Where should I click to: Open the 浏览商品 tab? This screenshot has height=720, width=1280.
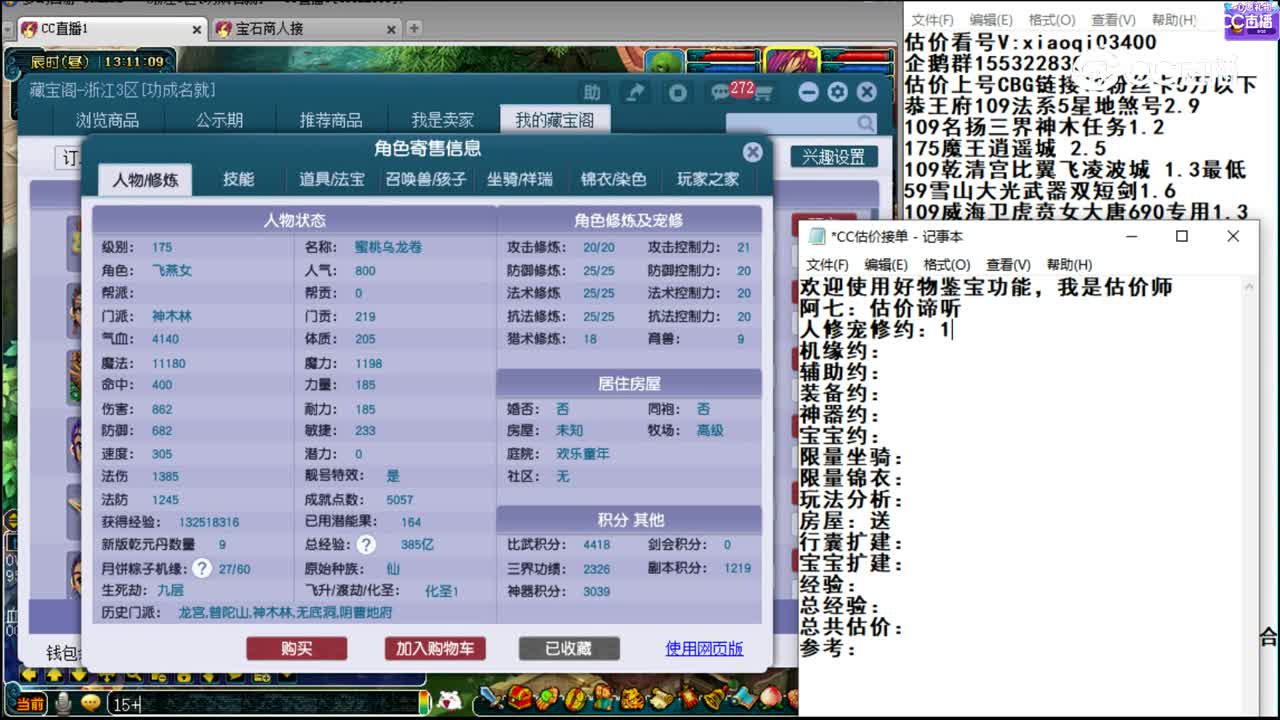pyautogui.click(x=107, y=121)
